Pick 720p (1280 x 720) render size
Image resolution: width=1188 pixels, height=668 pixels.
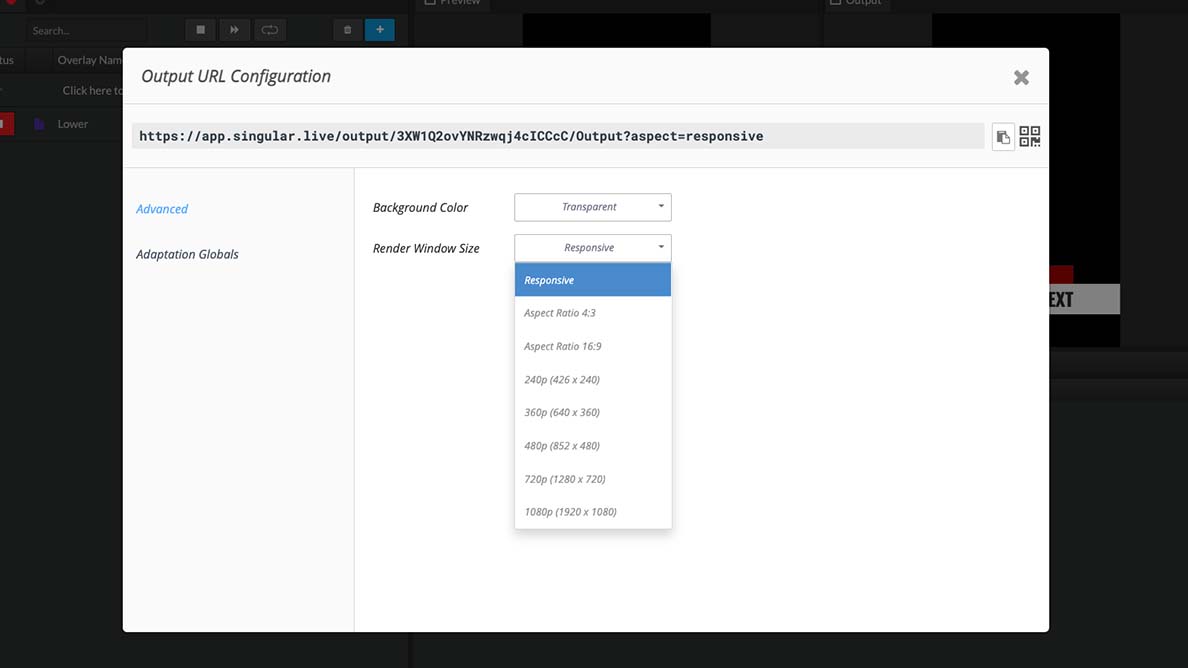pyautogui.click(x=592, y=479)
